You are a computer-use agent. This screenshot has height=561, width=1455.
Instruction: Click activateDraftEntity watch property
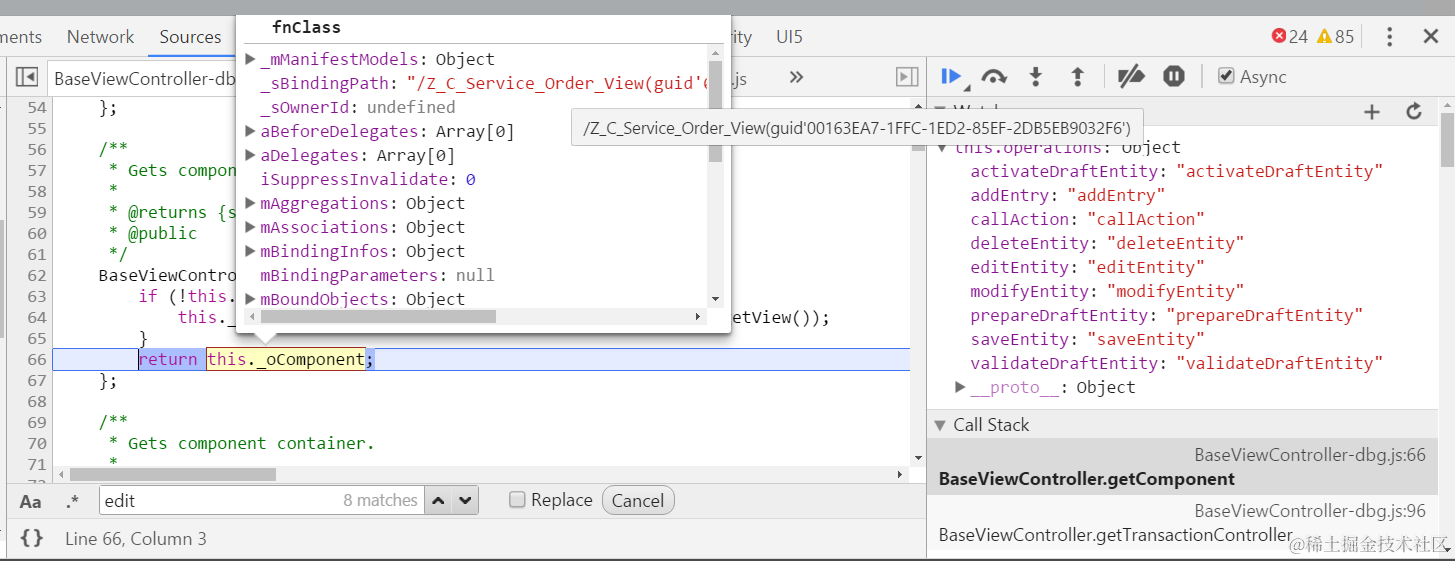point(1176,171)
